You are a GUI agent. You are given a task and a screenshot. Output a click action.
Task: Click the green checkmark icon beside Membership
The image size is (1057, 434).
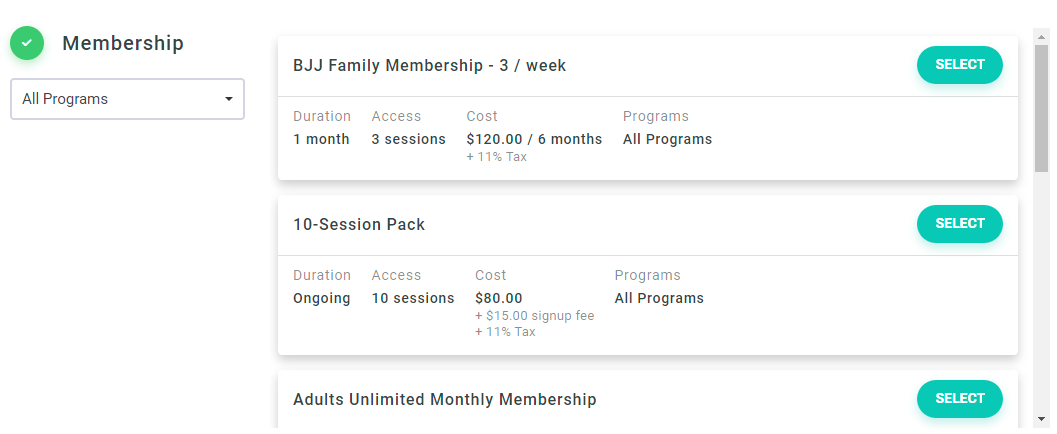pos(27,43)
